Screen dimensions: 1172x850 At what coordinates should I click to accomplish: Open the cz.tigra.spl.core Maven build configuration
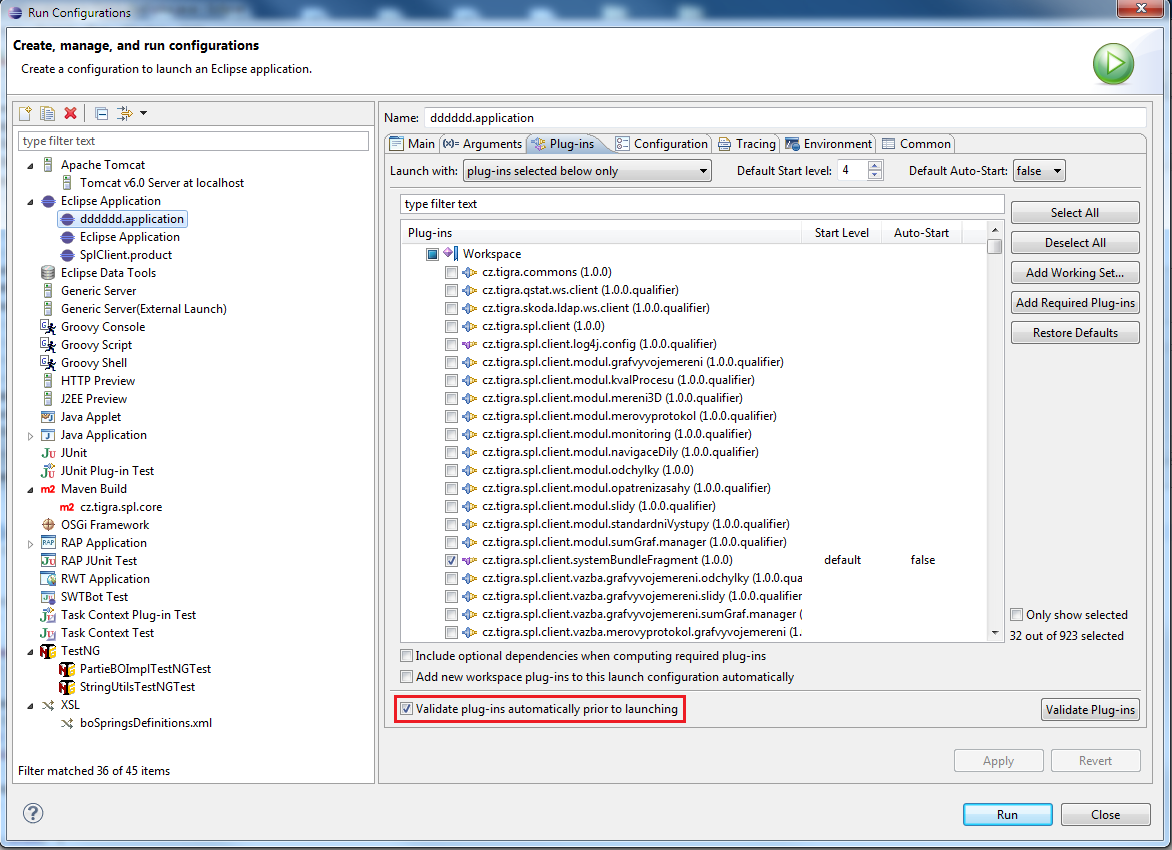tap(121, 507)
